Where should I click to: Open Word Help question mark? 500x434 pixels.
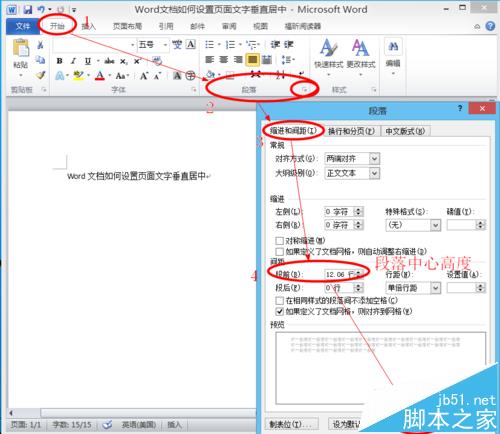[x=490, y=26]
